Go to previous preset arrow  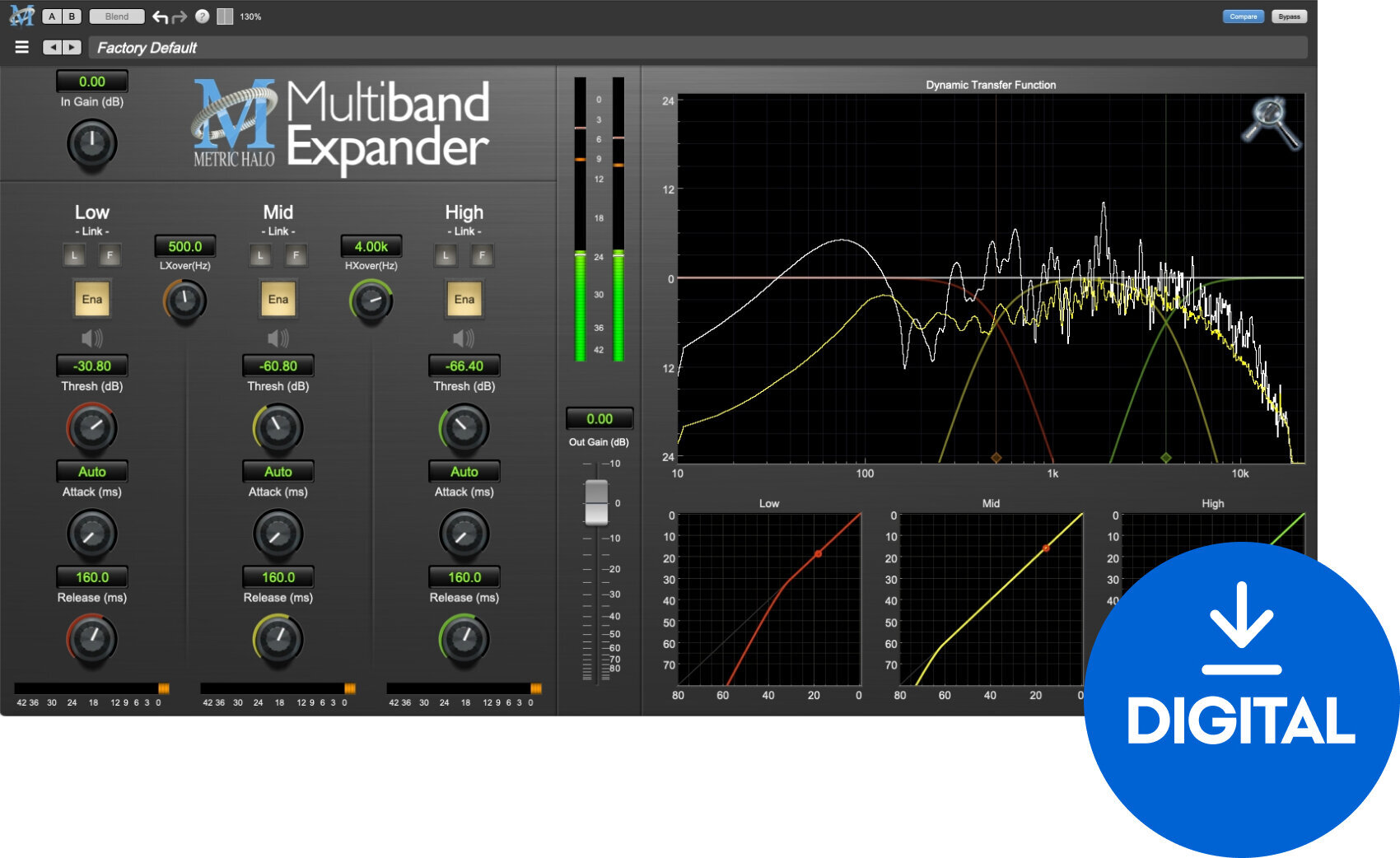tap(53, 48)
